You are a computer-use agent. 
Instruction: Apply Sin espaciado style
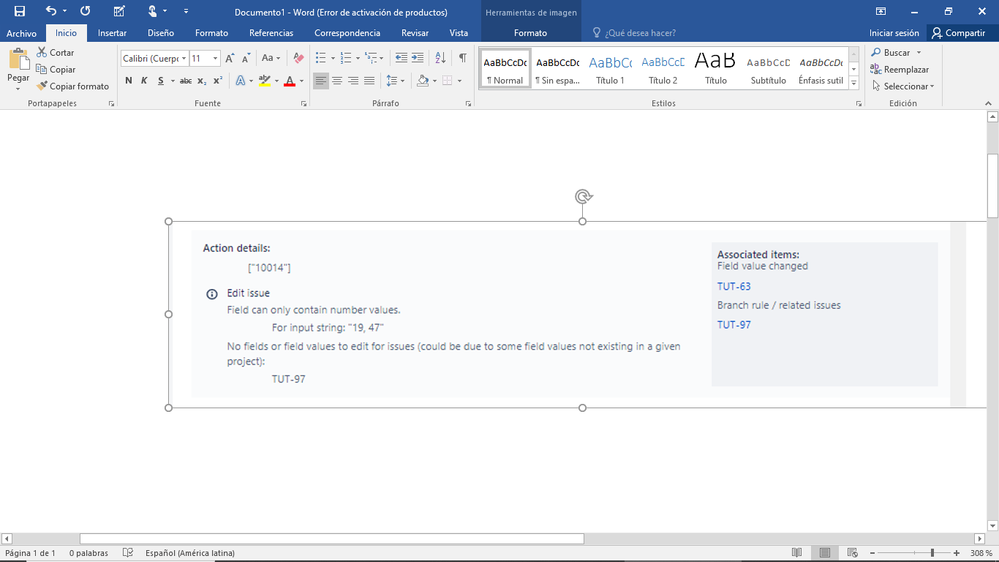coord(557,69)
